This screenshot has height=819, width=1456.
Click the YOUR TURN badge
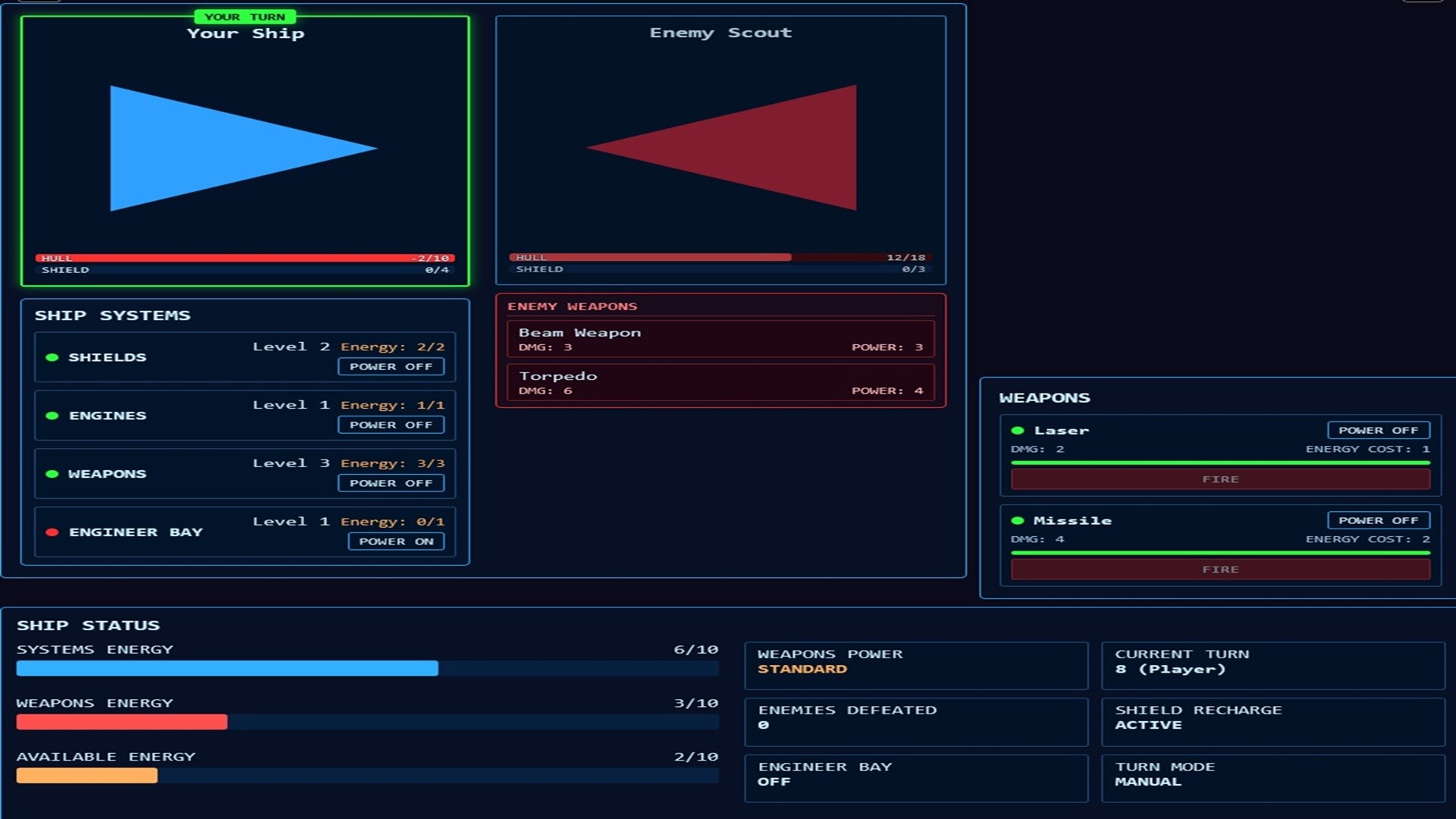[x=246, y=17]
